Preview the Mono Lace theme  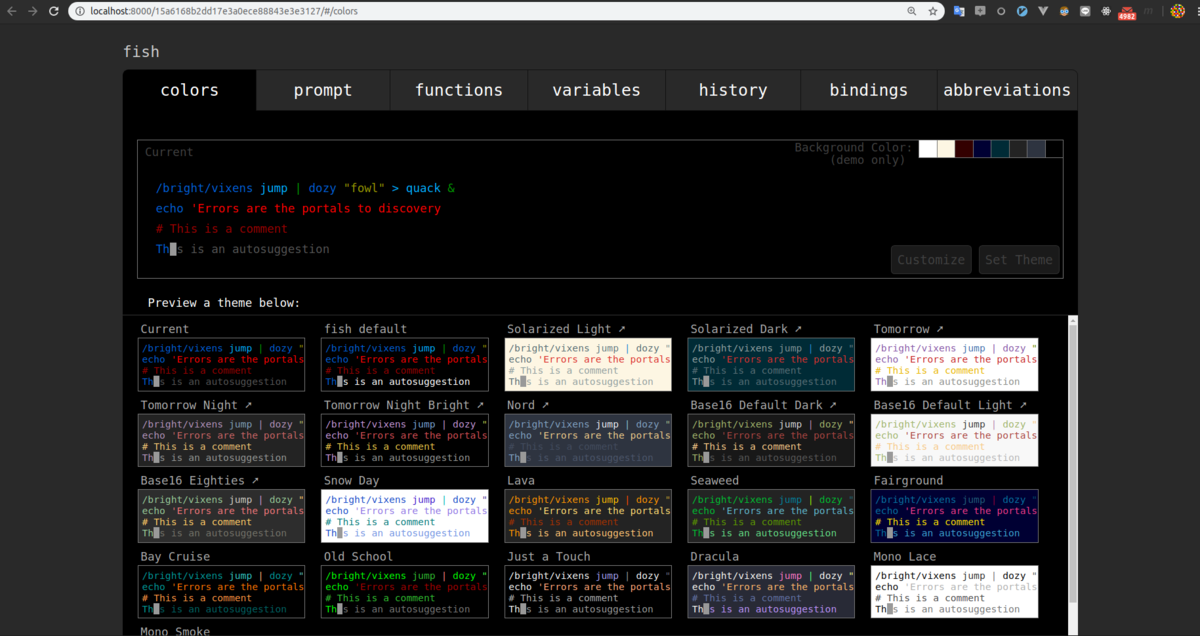pyautogui.click(x=954, y=592)
